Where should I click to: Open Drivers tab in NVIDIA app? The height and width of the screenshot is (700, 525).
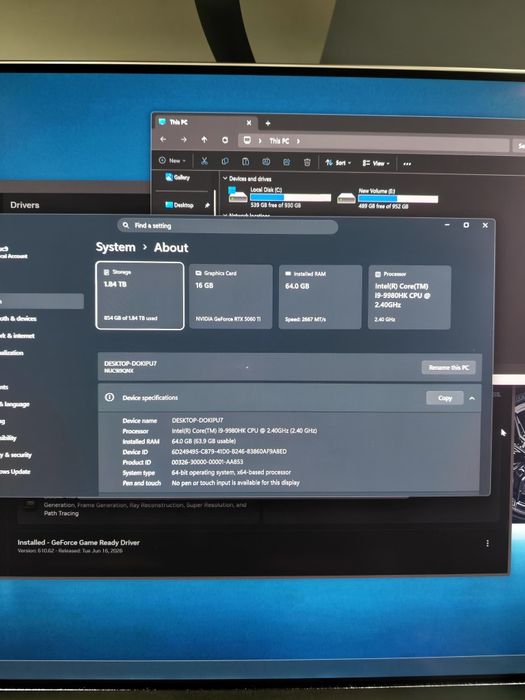click(25, 205)
